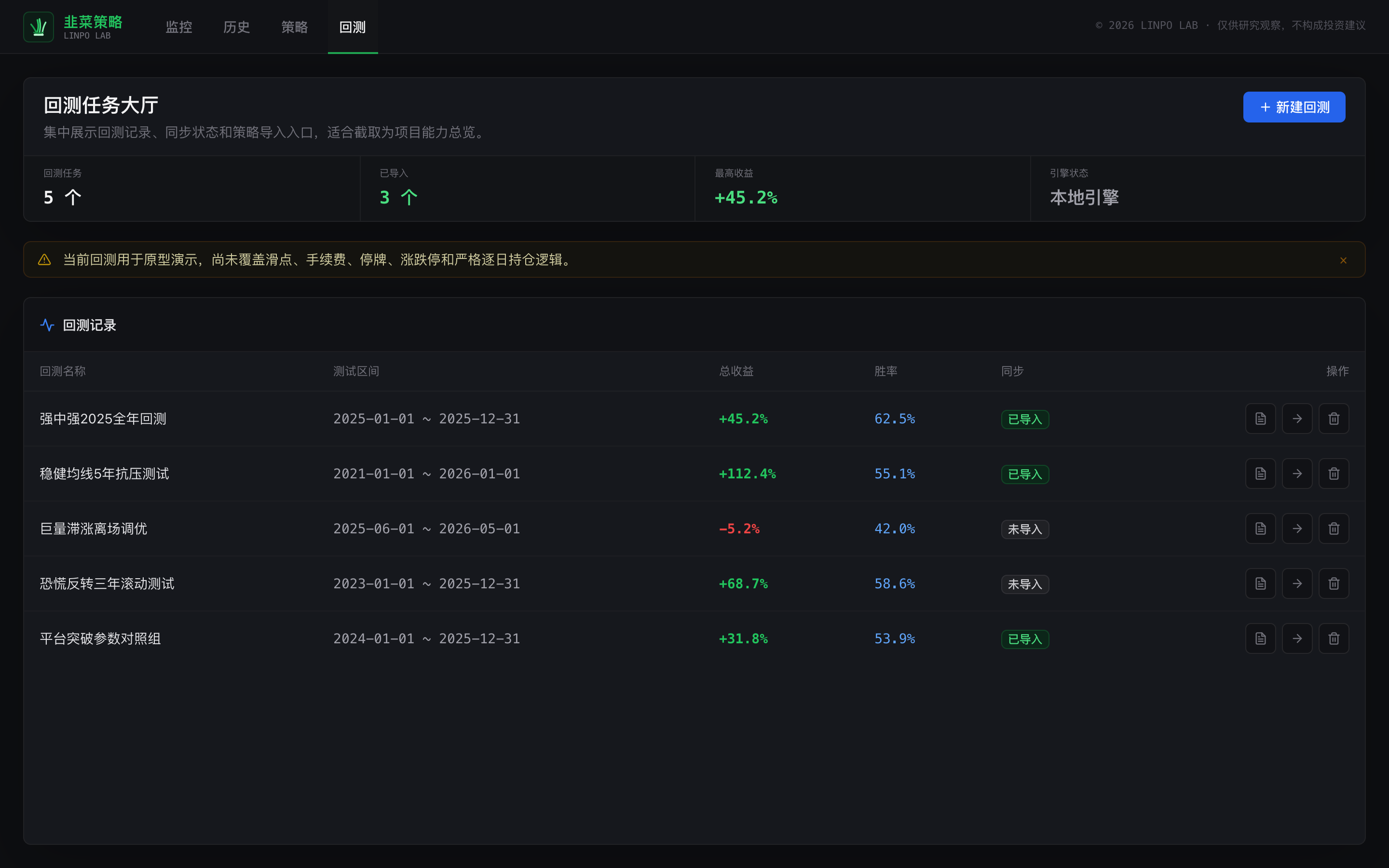Delete the 平台突破参数对照组 record
This screenshot has width=1389, height=868.
[1334, 638]
